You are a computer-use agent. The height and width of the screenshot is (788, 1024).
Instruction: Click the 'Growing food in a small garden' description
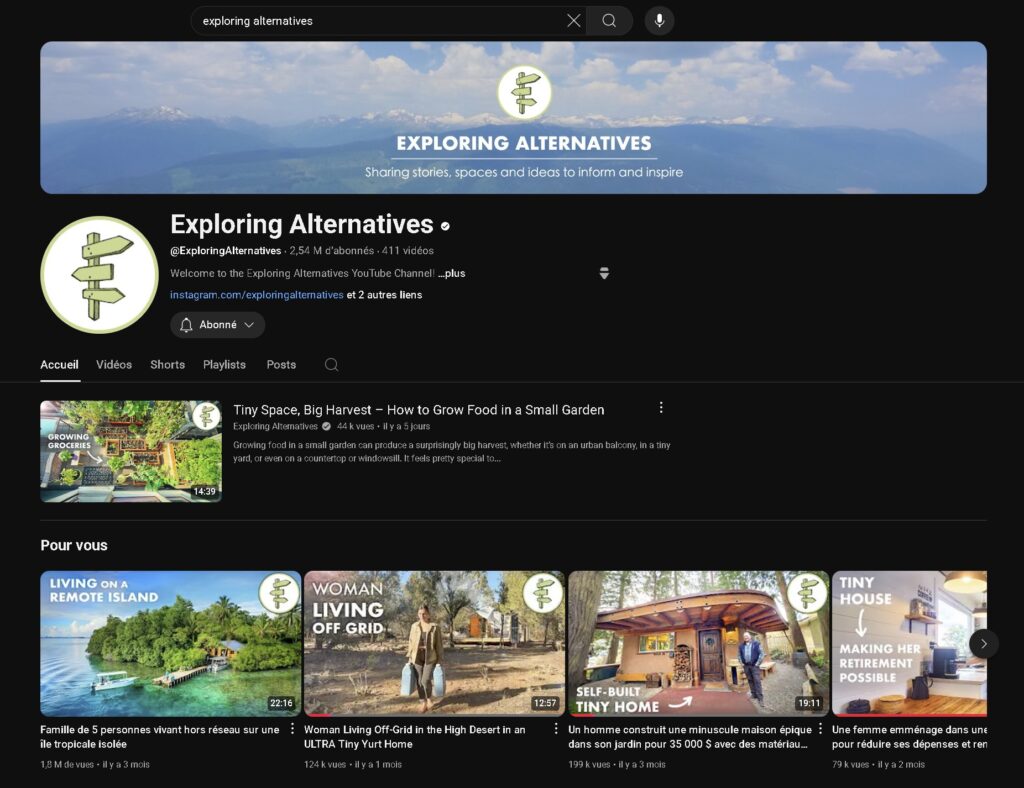(x=452, y=451)
